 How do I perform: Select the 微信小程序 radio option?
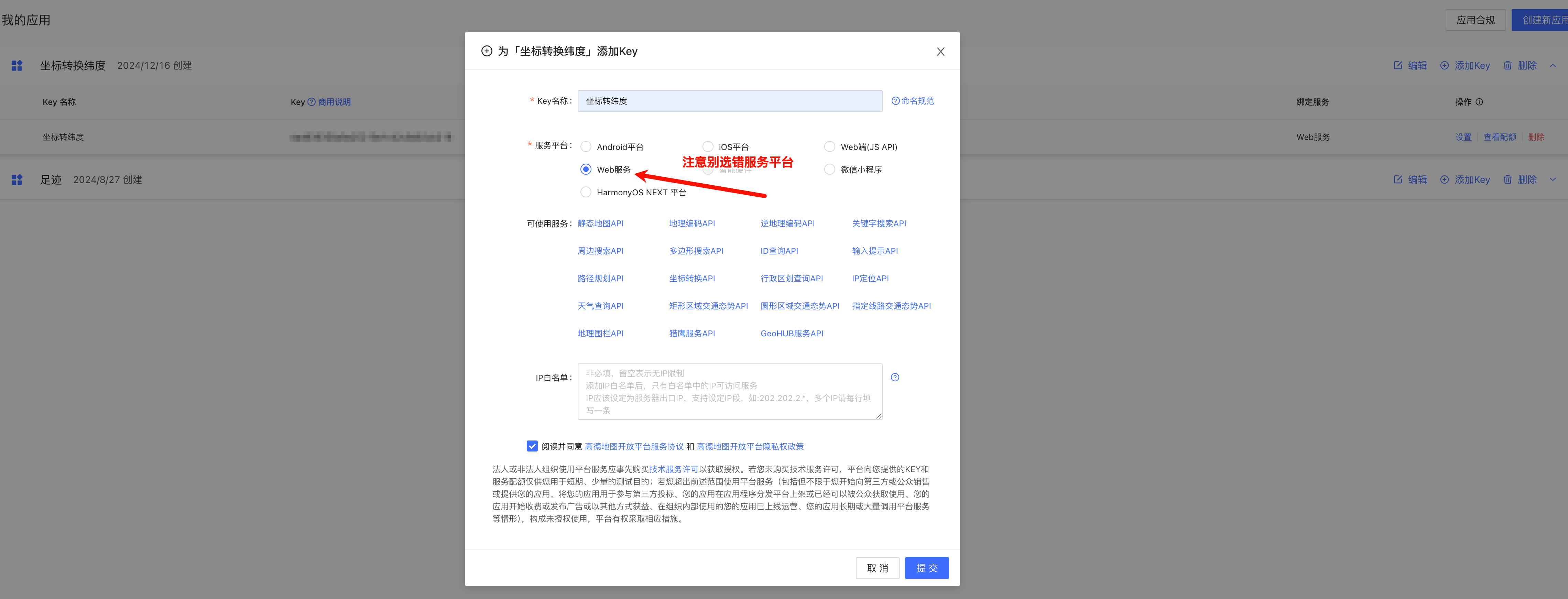[829, 169]
